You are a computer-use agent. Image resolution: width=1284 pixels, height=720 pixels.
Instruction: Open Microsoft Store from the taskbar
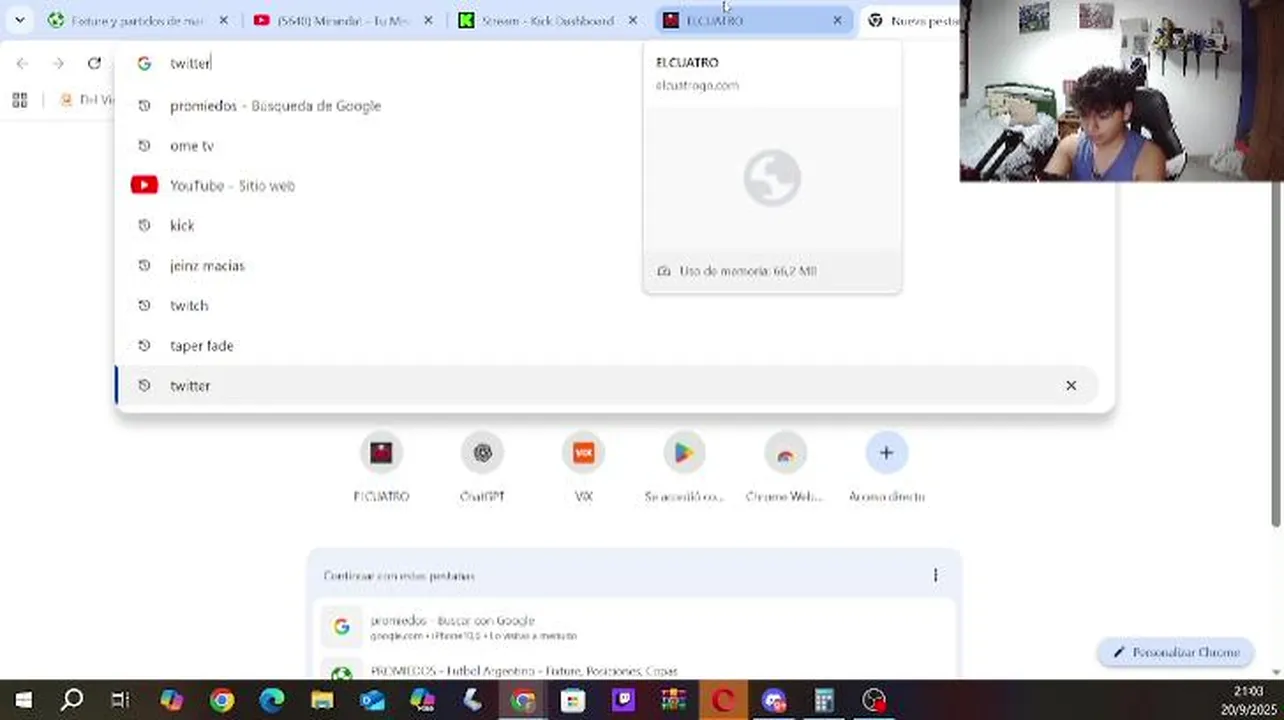pyautogui.click(x=573, y=700)
